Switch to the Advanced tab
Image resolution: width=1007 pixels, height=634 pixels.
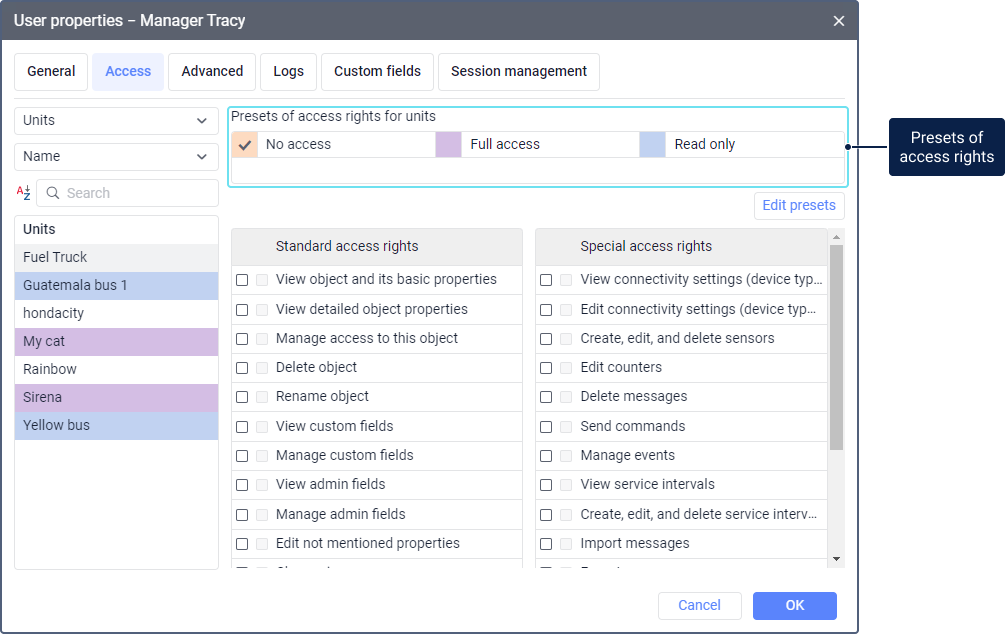coord(212,72)
